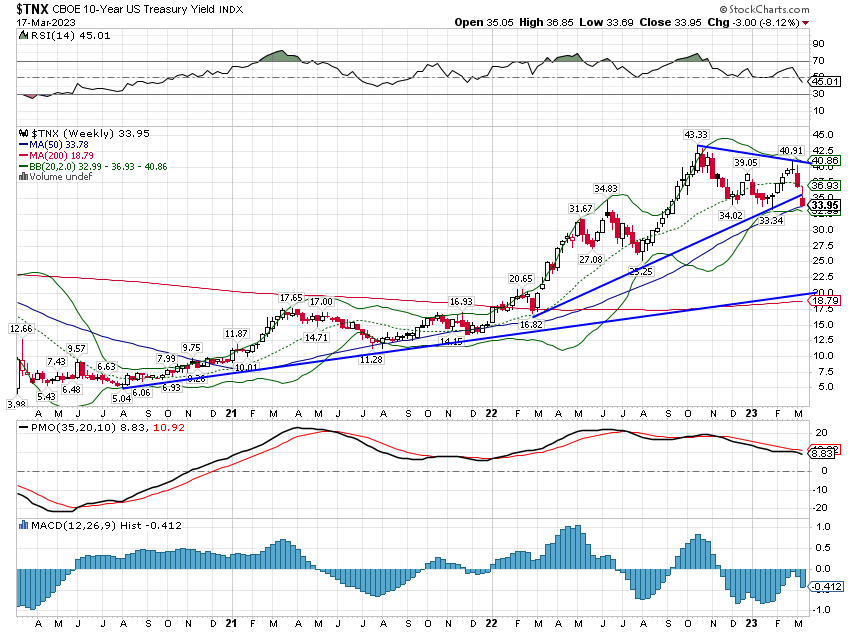Click the 27.08 price label
Screen dimensions: 850x633
pyautogui.click(x=590, y=260)
